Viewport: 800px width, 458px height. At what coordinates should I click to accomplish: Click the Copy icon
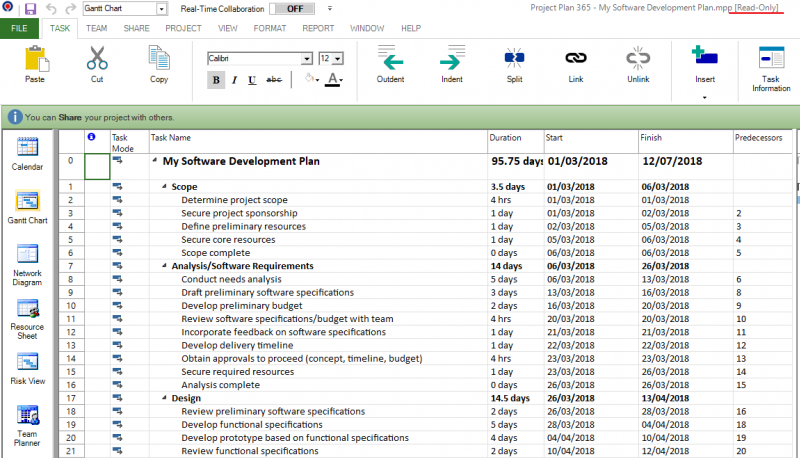(x=159, y=58)
